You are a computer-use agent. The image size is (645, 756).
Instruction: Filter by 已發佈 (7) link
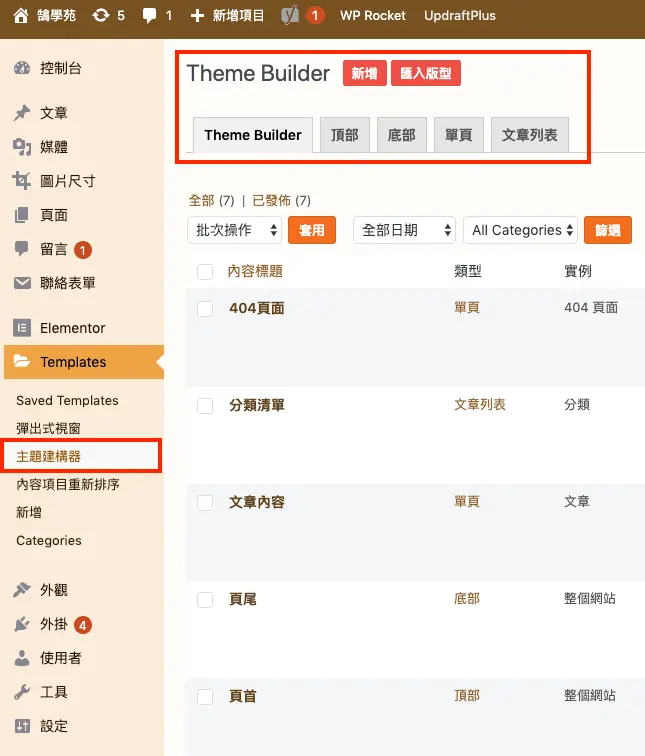(282, 200)
